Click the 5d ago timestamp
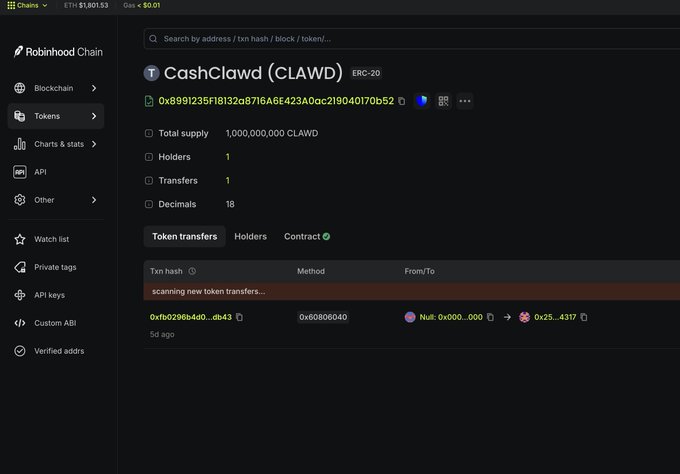 [162, 334]
